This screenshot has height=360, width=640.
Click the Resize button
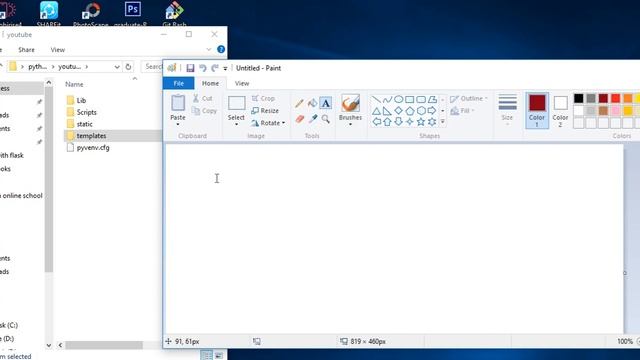(265, 111)
